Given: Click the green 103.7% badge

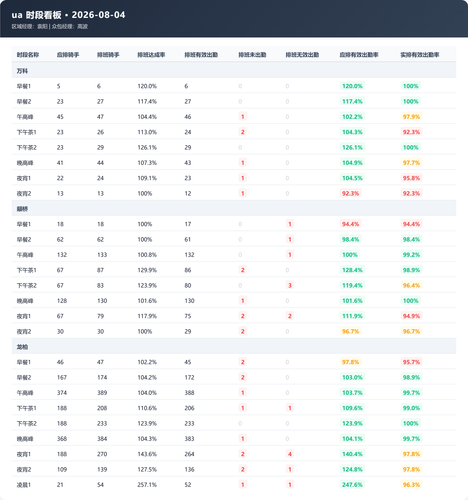Looking at the screenshot, I should coord(352,393).
